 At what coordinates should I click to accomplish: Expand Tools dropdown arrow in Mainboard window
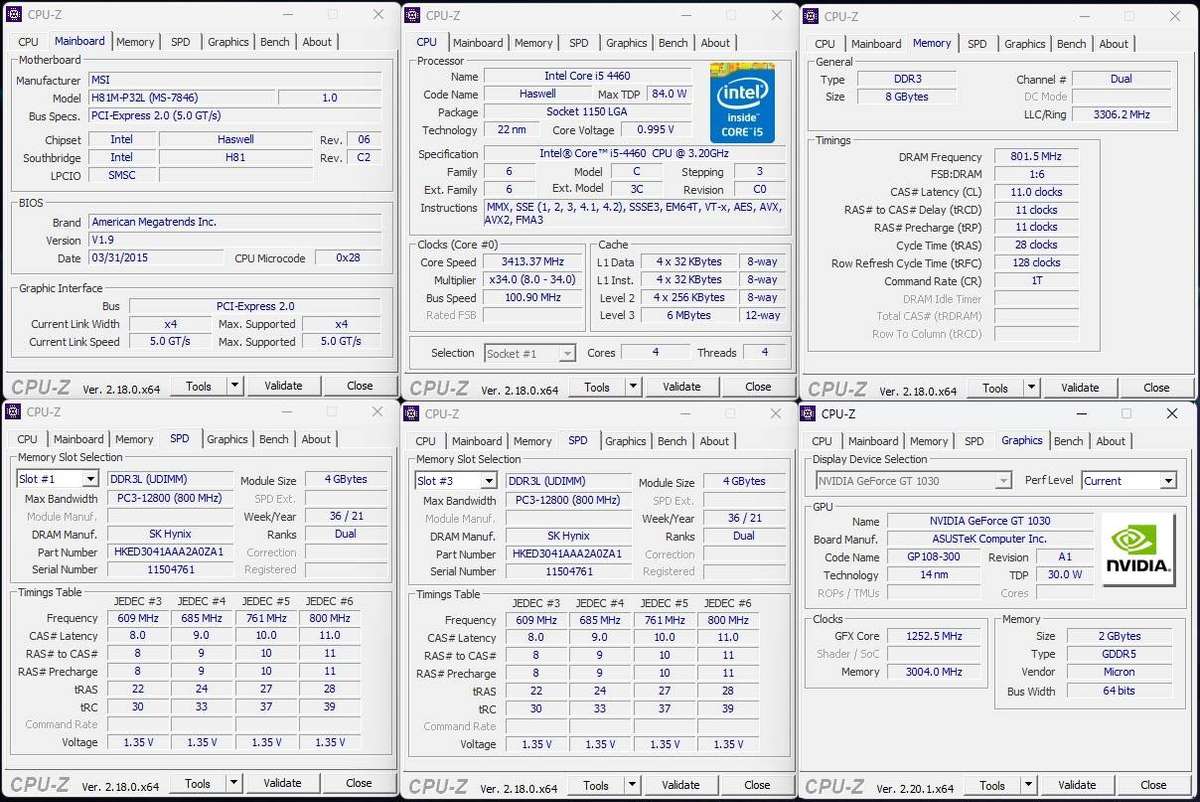pos(235,385)
